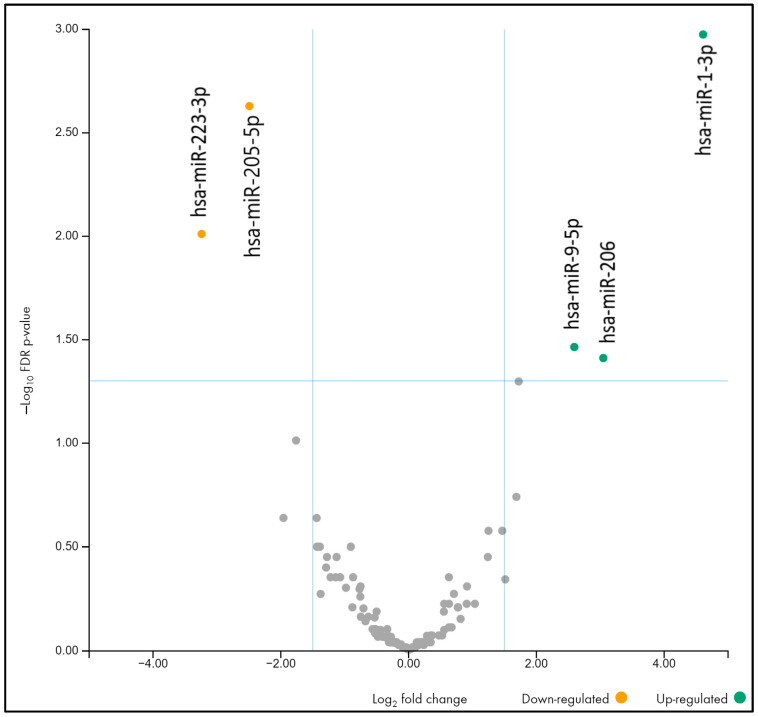The image size is (758, 717).
Task: Click the orange Down-regulated legend dot
Action: (x=621, y=697)
